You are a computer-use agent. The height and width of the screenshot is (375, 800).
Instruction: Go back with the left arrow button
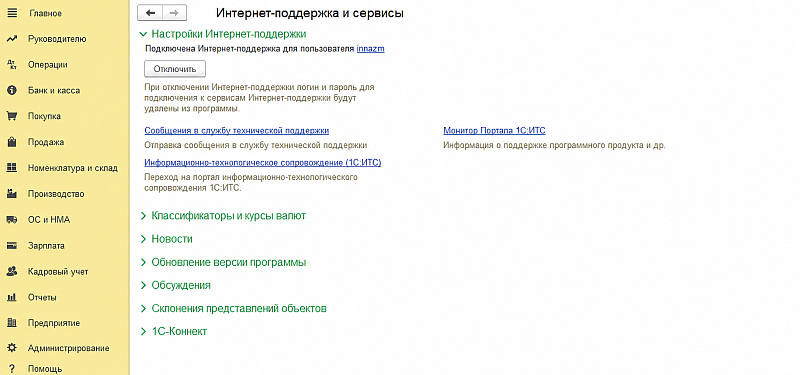151,13
